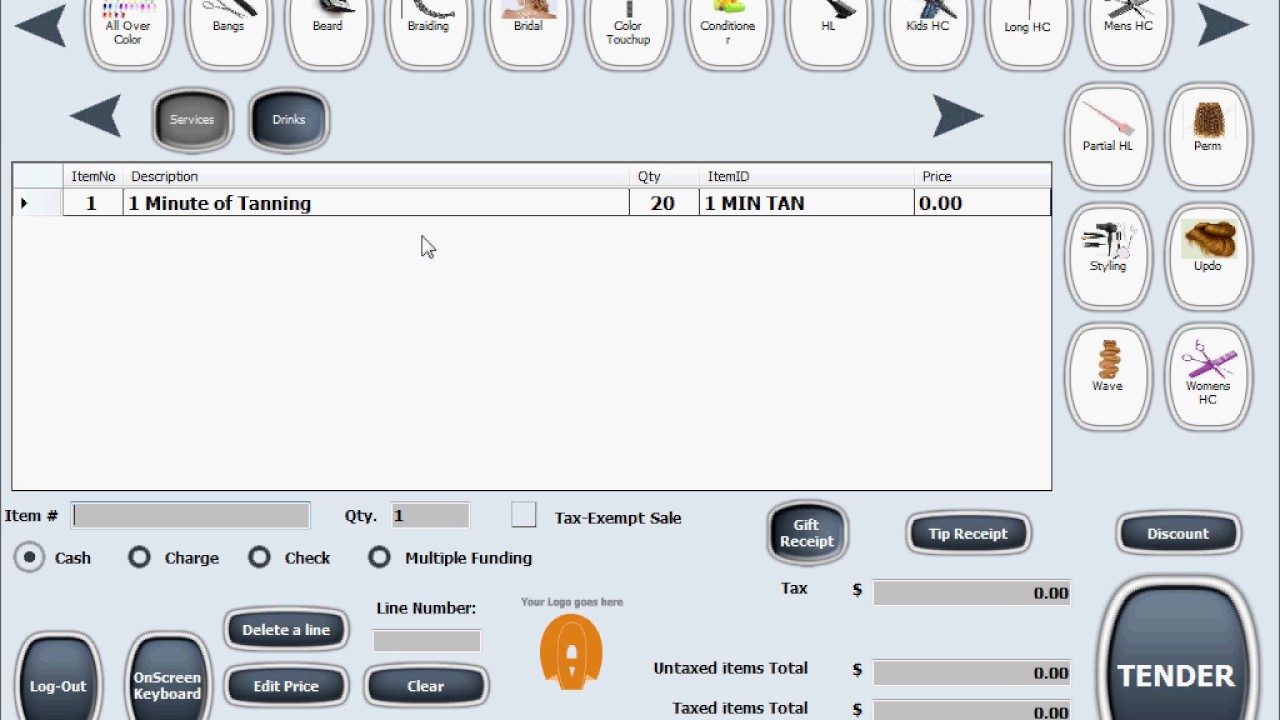
Task: Tick the Tax-Exempt Sale checkbox
Action: pyautogui.click(x=524, y=515)
